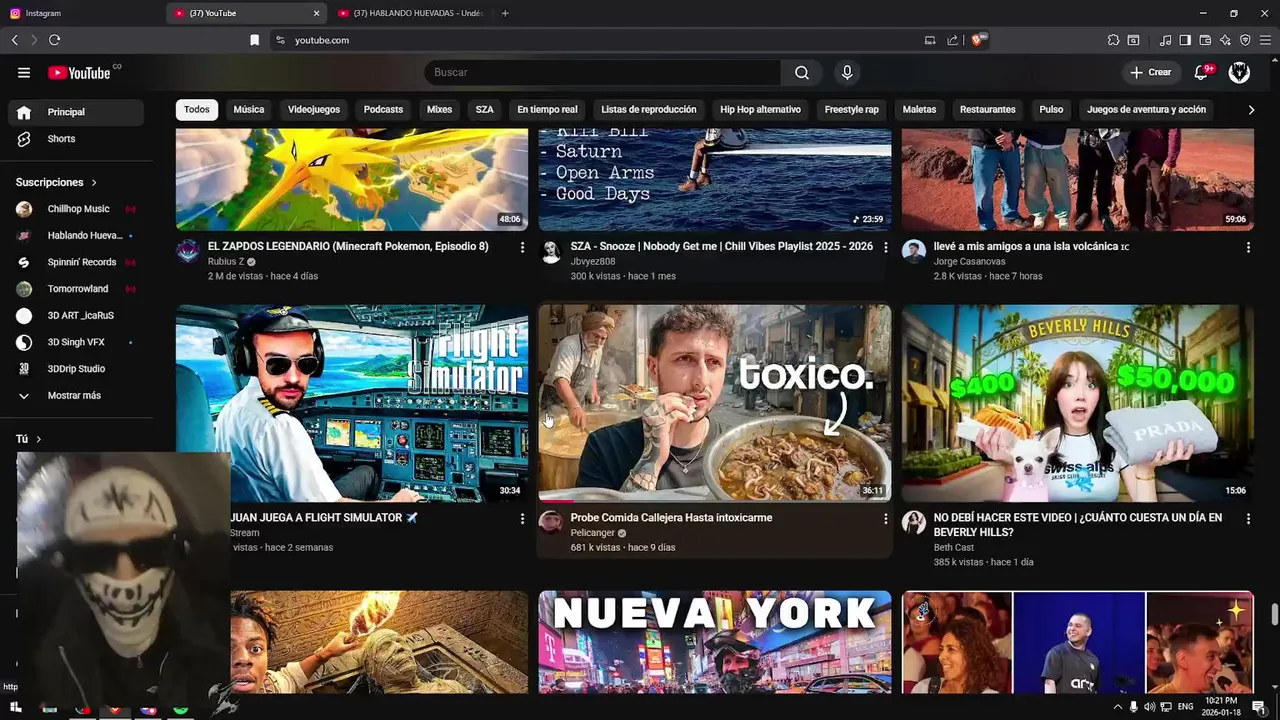Show more category chips with right arrow
Viewport: 1280px width, 720px height.
pyautogui.click(x=1251, y=110)
